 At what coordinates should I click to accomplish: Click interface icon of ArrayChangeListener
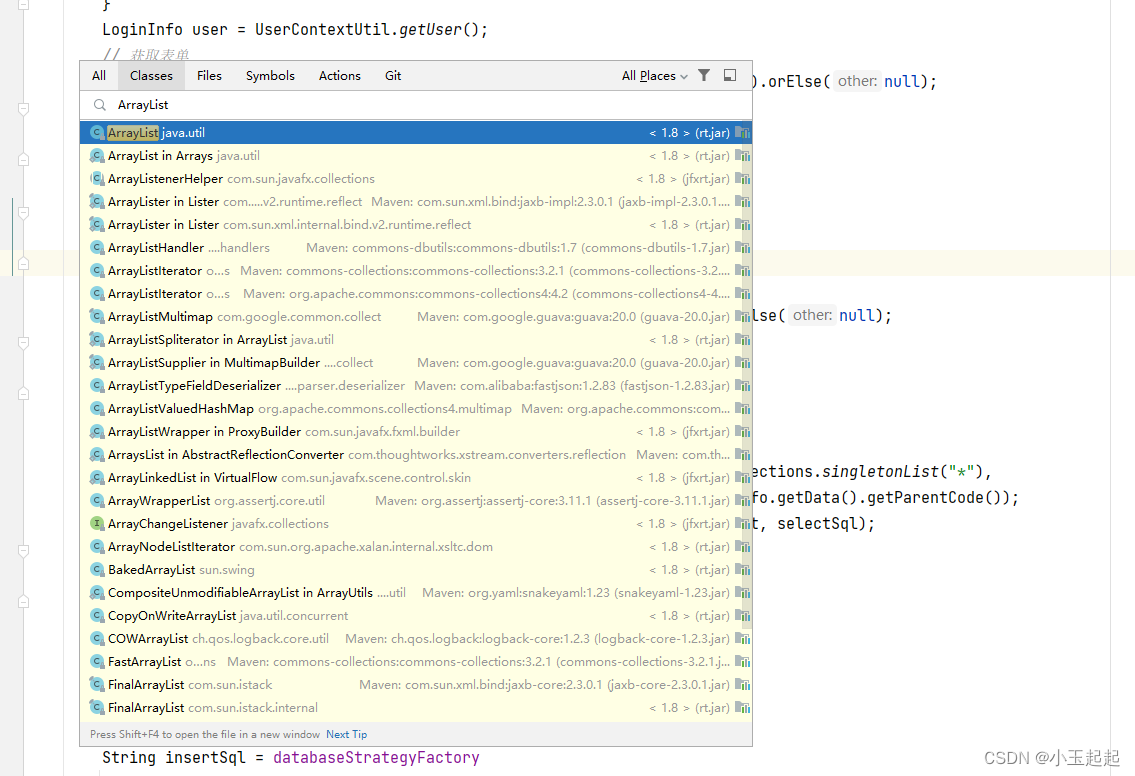(97, 523)
